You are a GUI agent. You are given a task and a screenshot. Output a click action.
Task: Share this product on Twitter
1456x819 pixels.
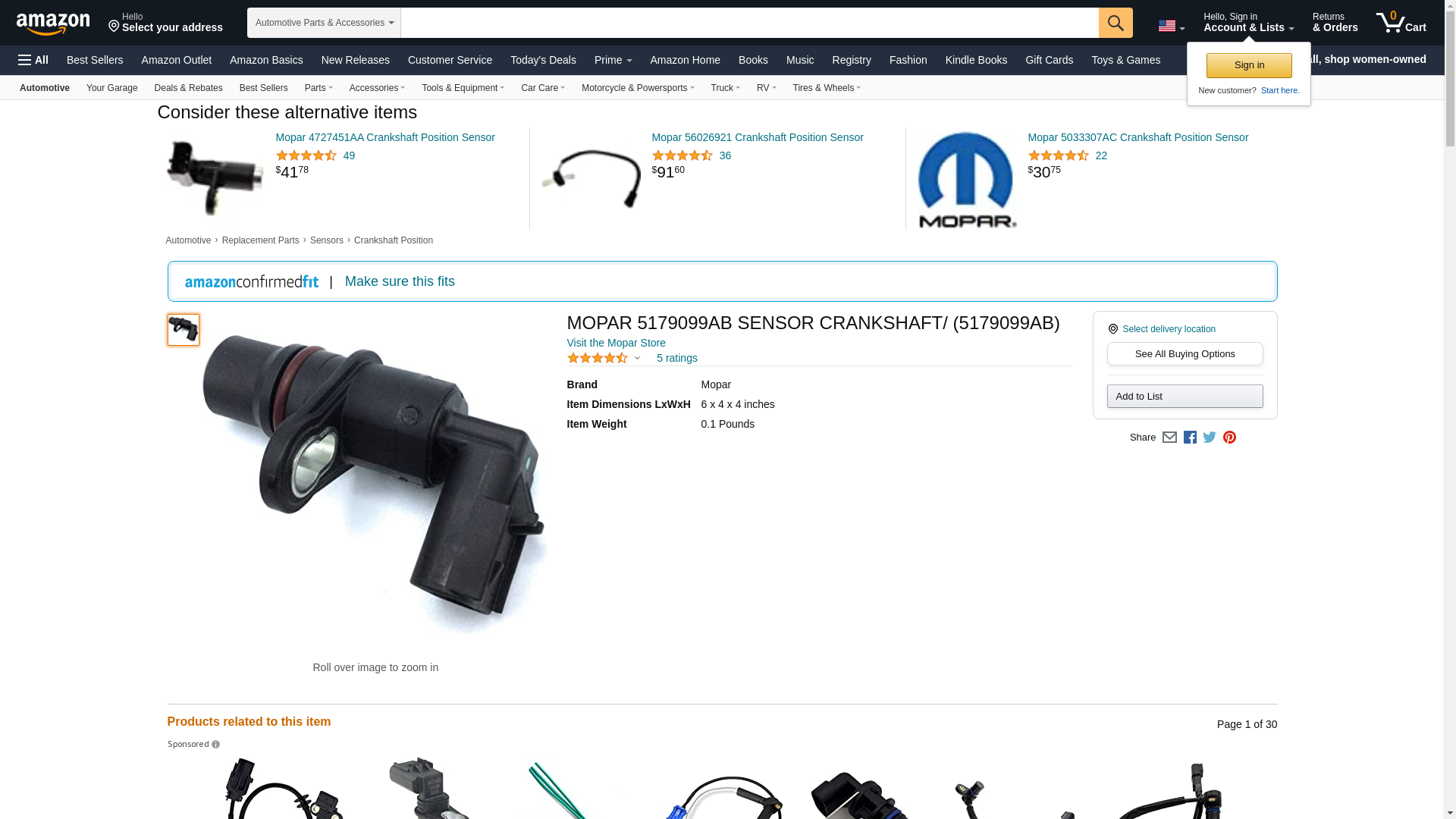(x=1210, y=438)
